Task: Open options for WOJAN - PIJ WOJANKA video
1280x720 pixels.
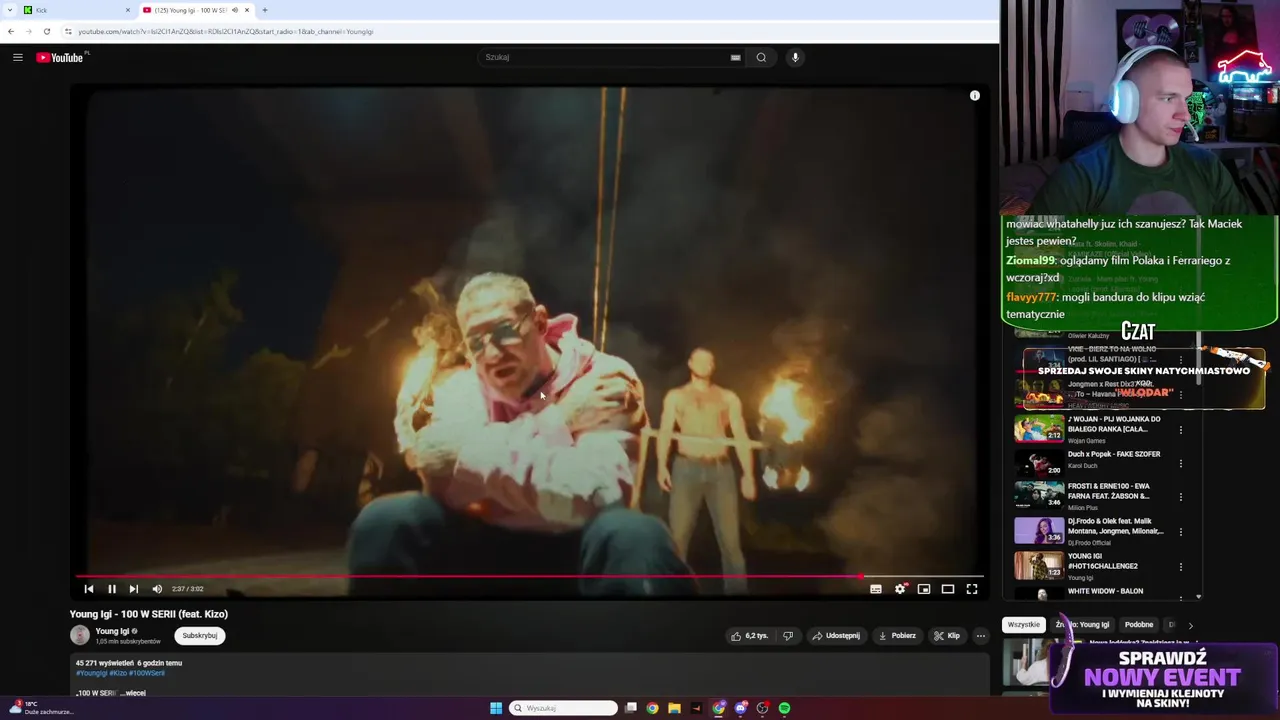Action: (1181, 430)
